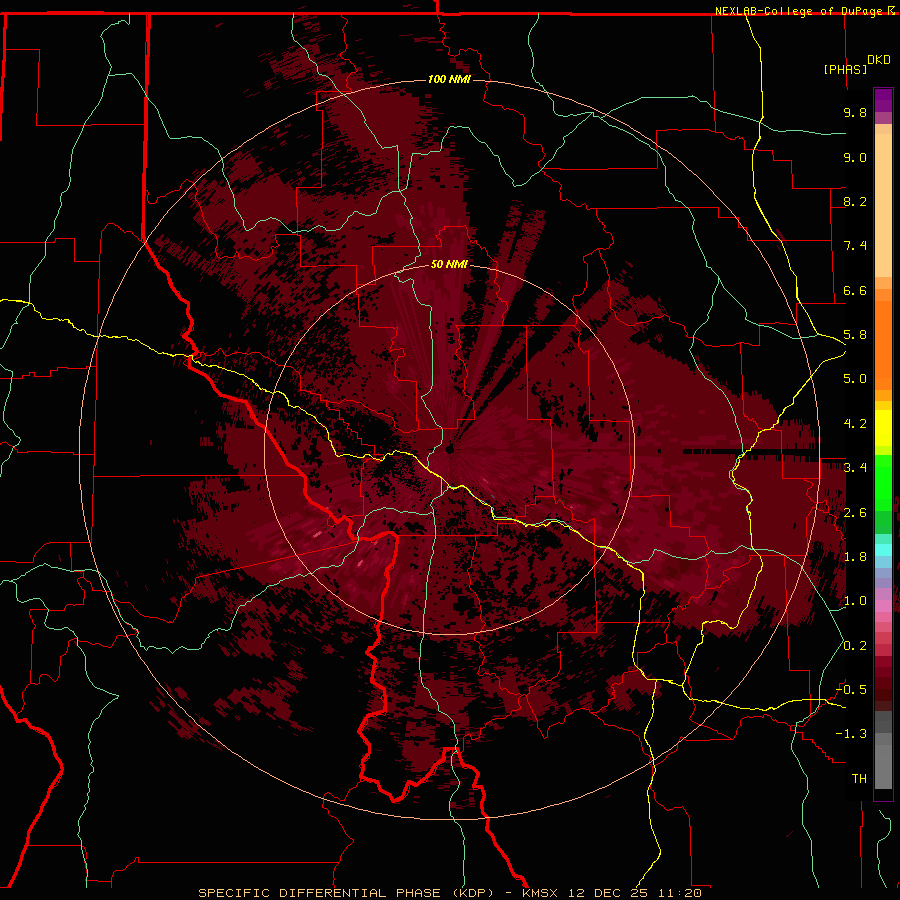
Task: Select the 7.4 value on the color scale
Action: 855,246
